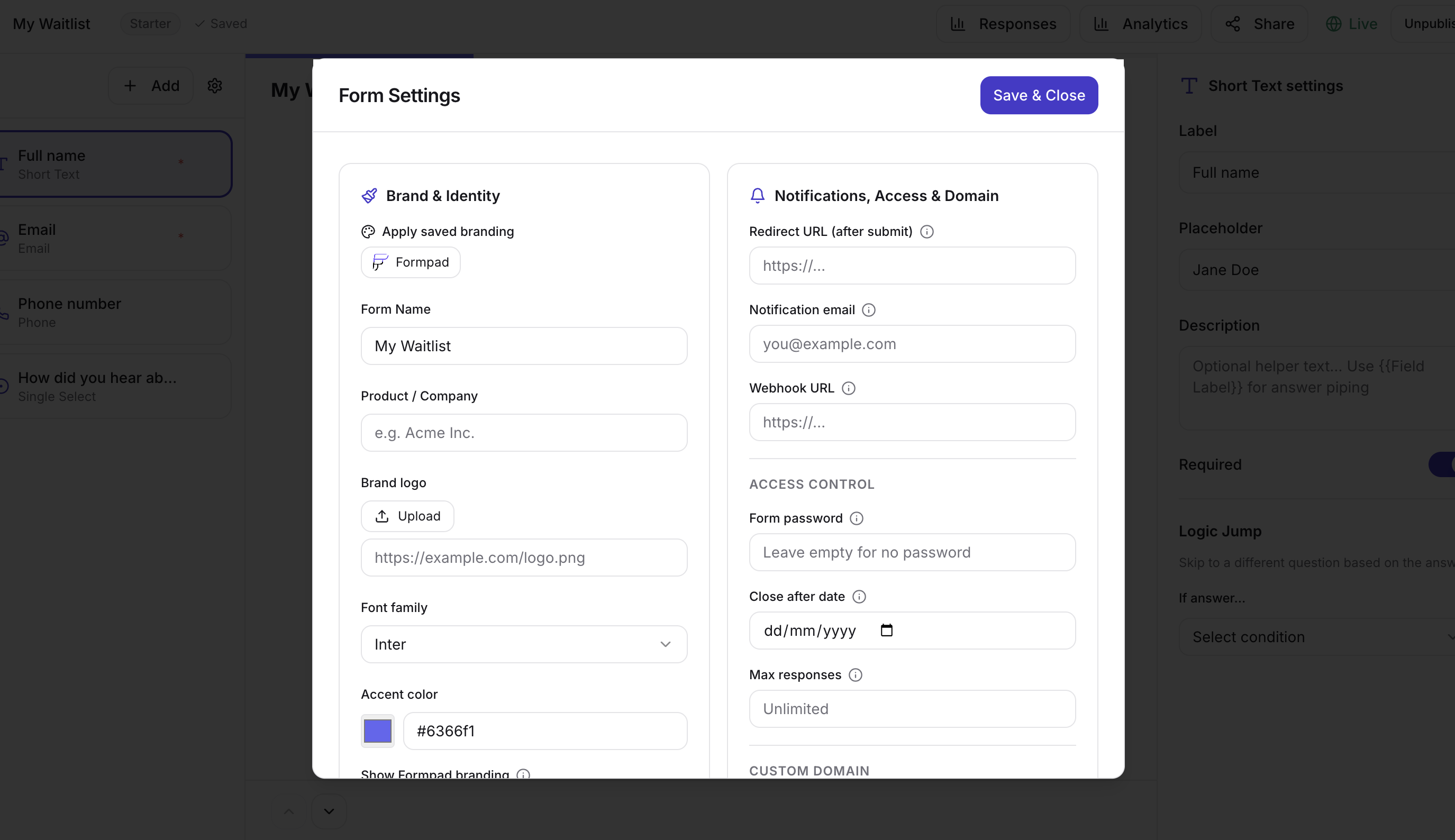1455x840 pixels.
Task: Toggle the Required switch
Action: point(1442,464)
